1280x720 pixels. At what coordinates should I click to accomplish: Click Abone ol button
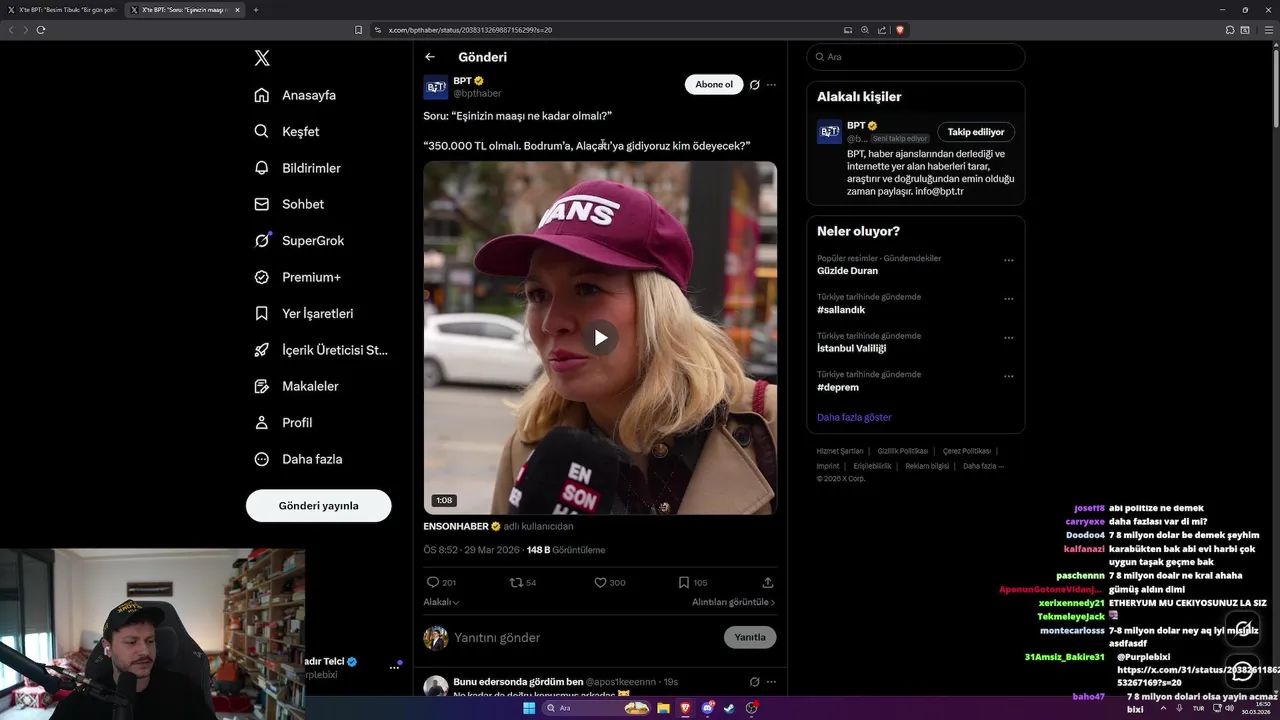714,85
